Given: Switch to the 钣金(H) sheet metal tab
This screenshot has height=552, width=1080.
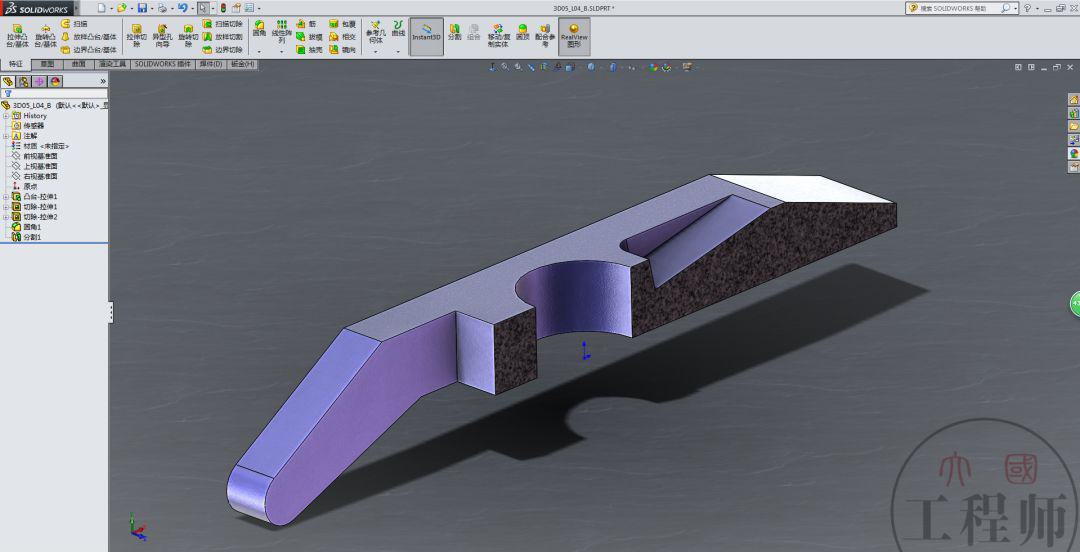Looking at the screenshot, I should pyautogui.click(x=242, y=64).
